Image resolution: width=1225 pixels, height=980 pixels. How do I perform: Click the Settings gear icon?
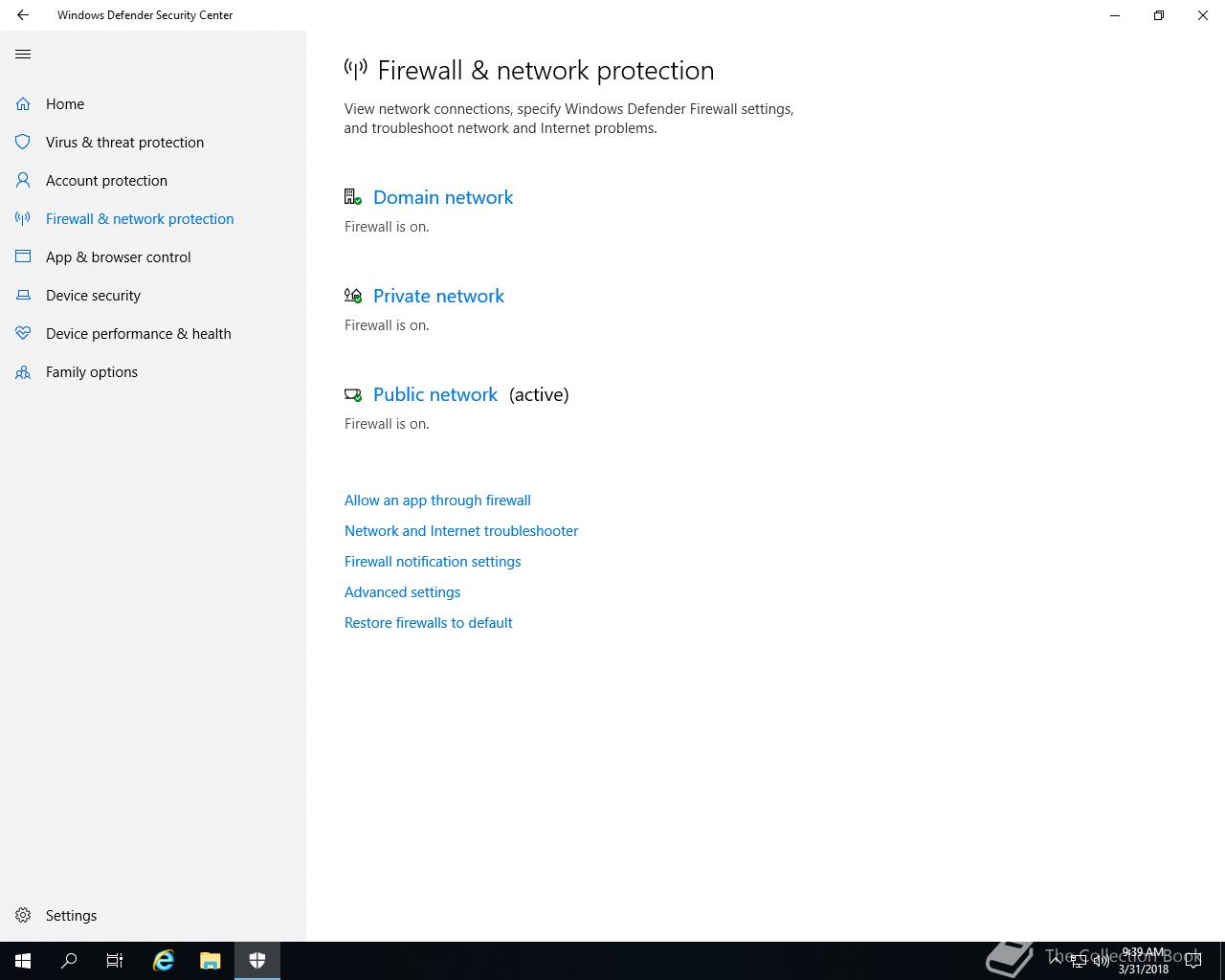[23, 915]
